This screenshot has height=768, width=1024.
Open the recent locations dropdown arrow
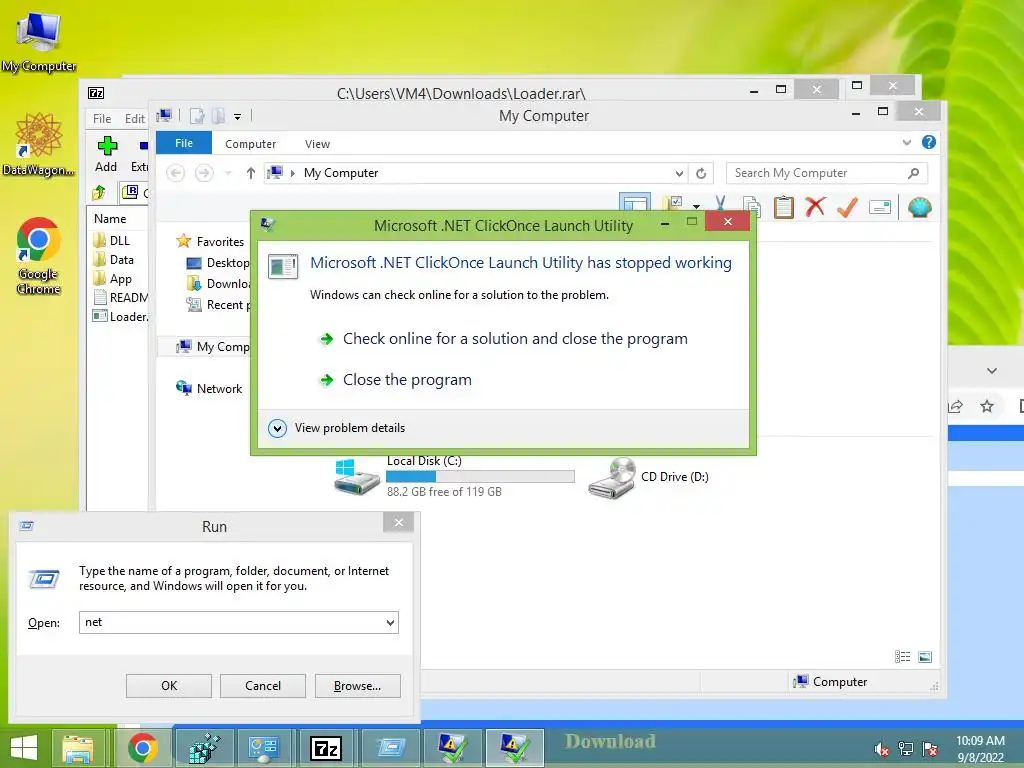[x=228, y=173]
